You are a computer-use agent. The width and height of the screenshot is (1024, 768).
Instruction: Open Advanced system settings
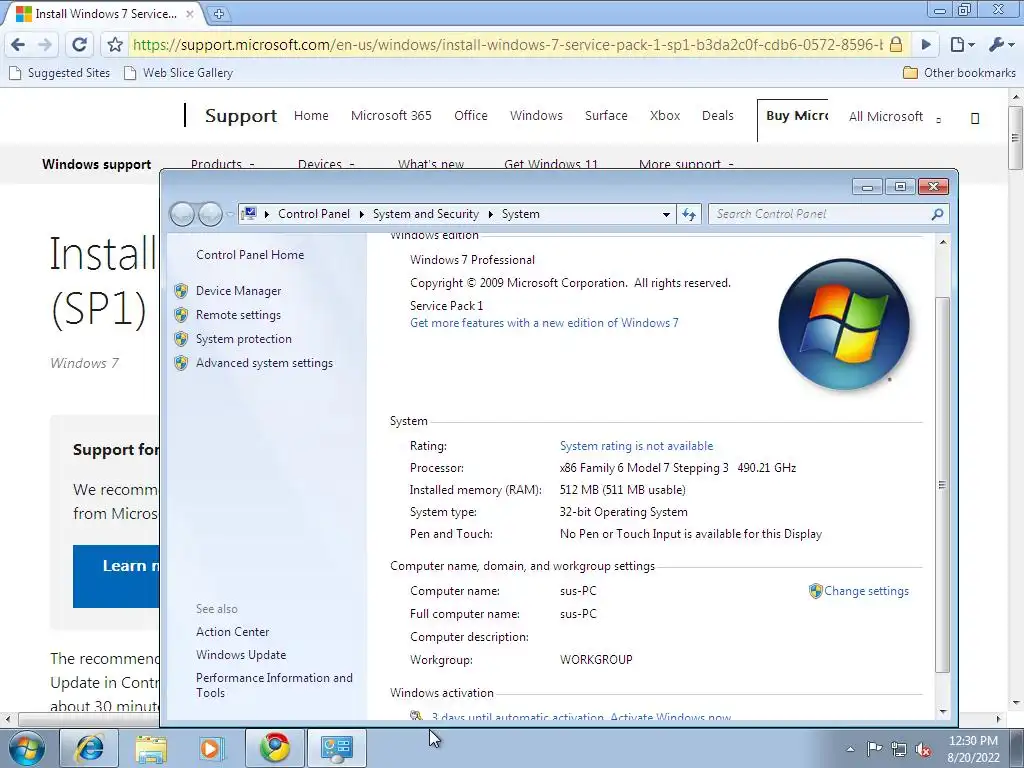264,363
